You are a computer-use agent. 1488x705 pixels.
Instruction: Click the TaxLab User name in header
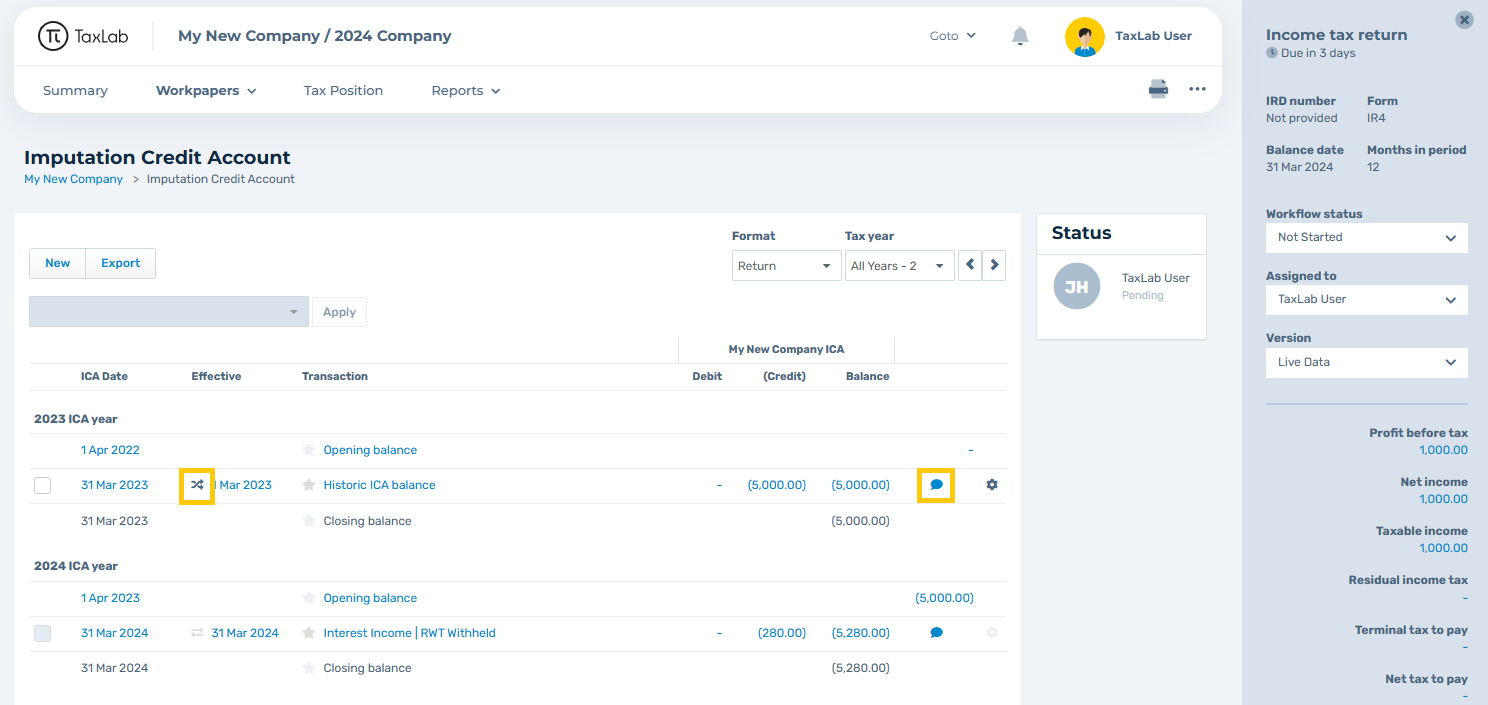pyautogui.click(x=1153, y=36)
